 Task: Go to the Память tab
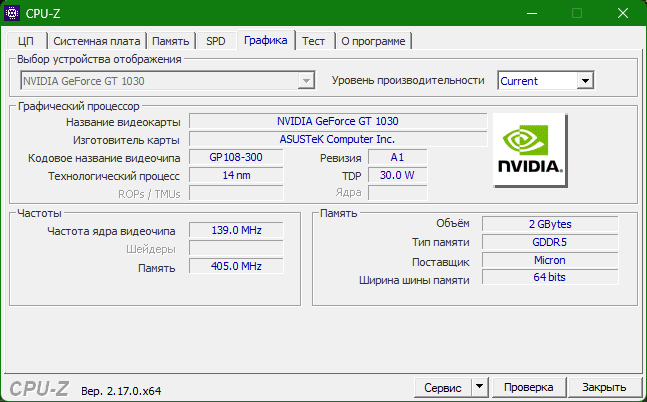(x=172, y=41)
